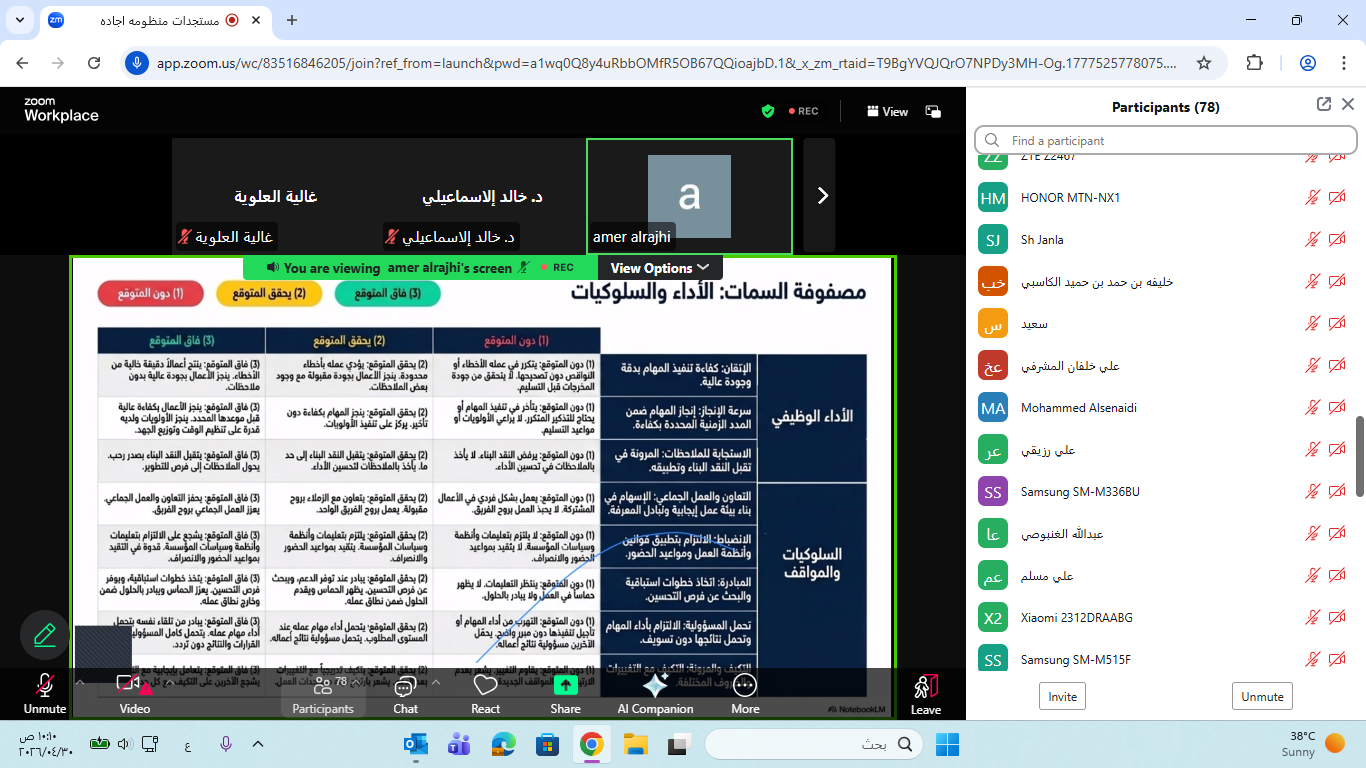
Task: Click the green encryption shield icon
Action: (x=768, y=112)
